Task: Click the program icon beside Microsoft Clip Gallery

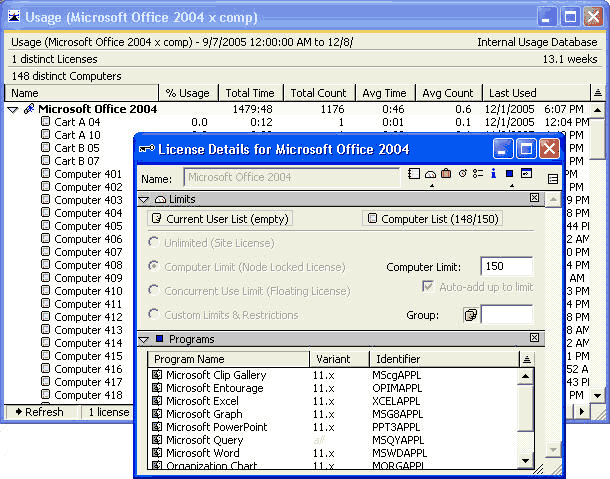Action: pyautogui.click(x=157, y=375)
